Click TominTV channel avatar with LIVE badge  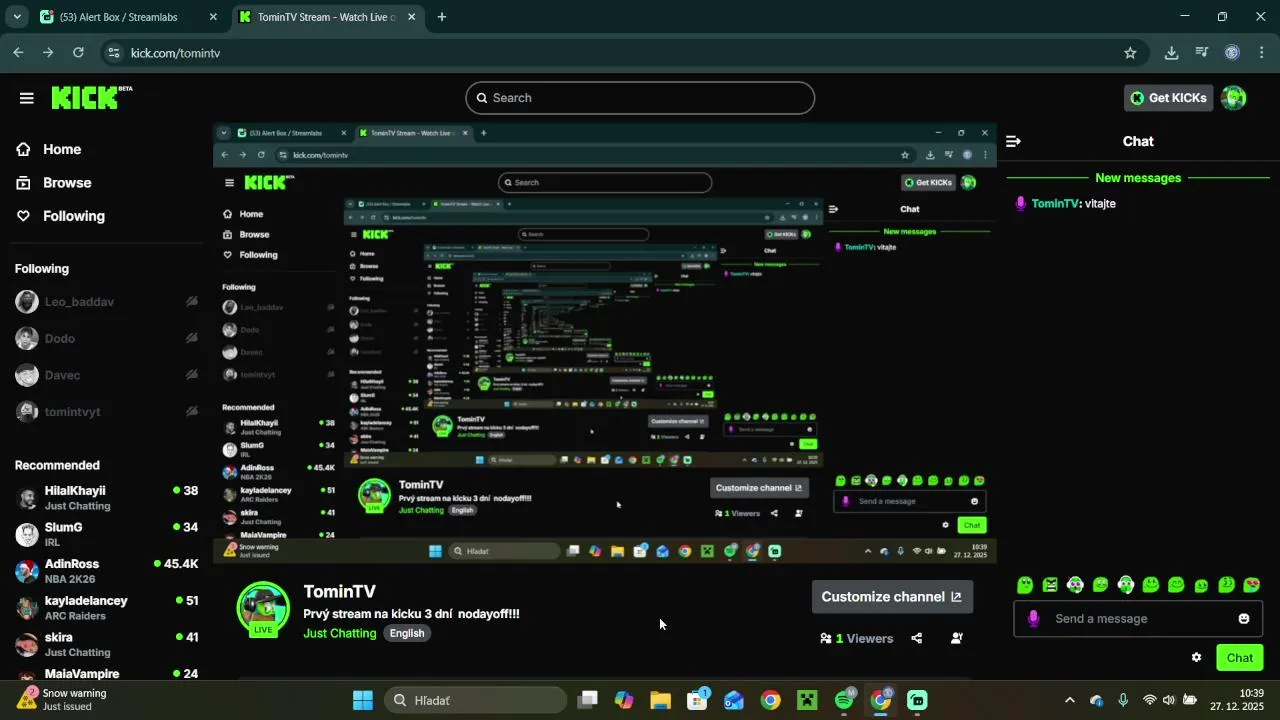pos(263,608)
